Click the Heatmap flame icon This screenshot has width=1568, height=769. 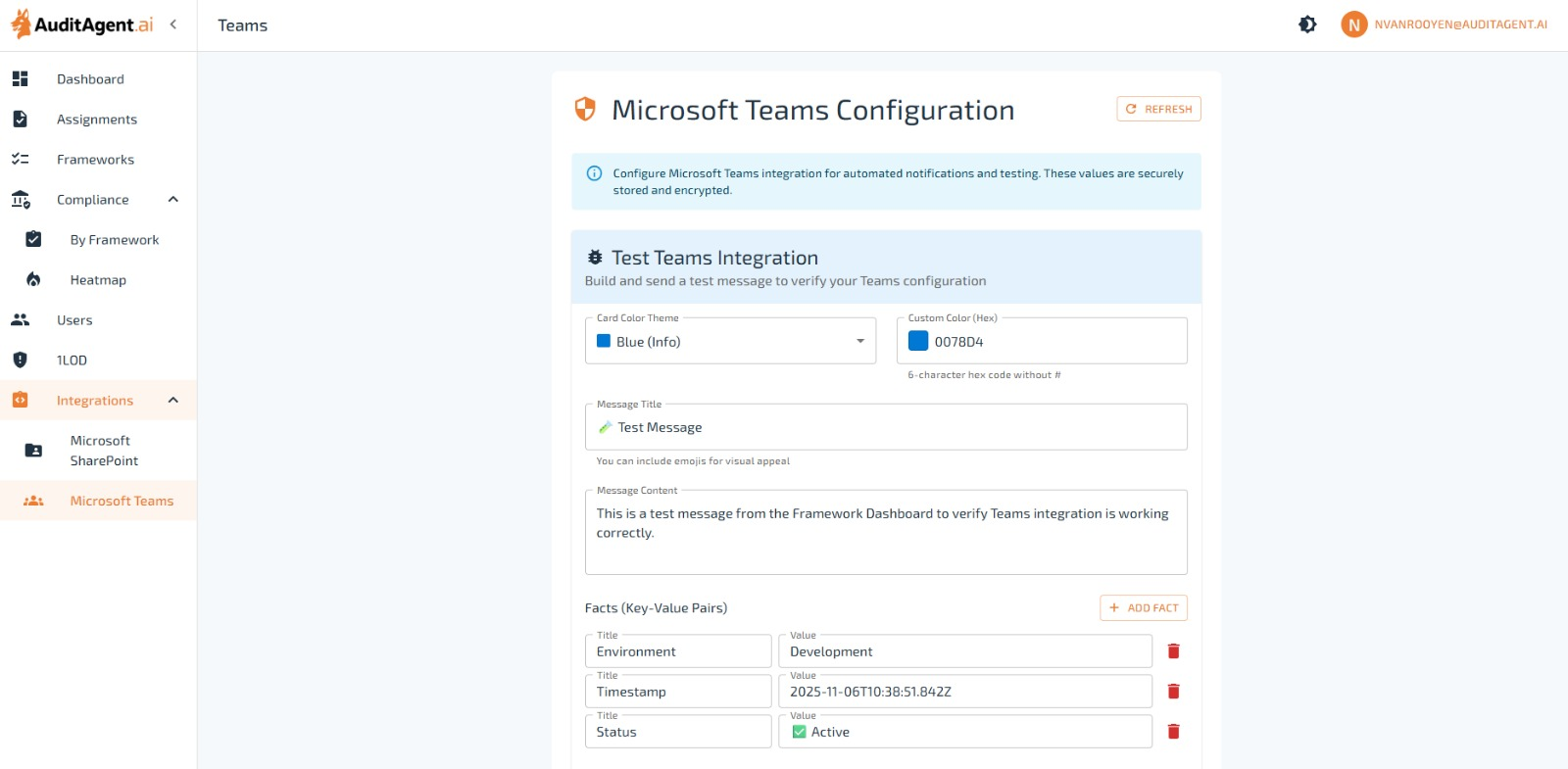(x=33, y=280)
